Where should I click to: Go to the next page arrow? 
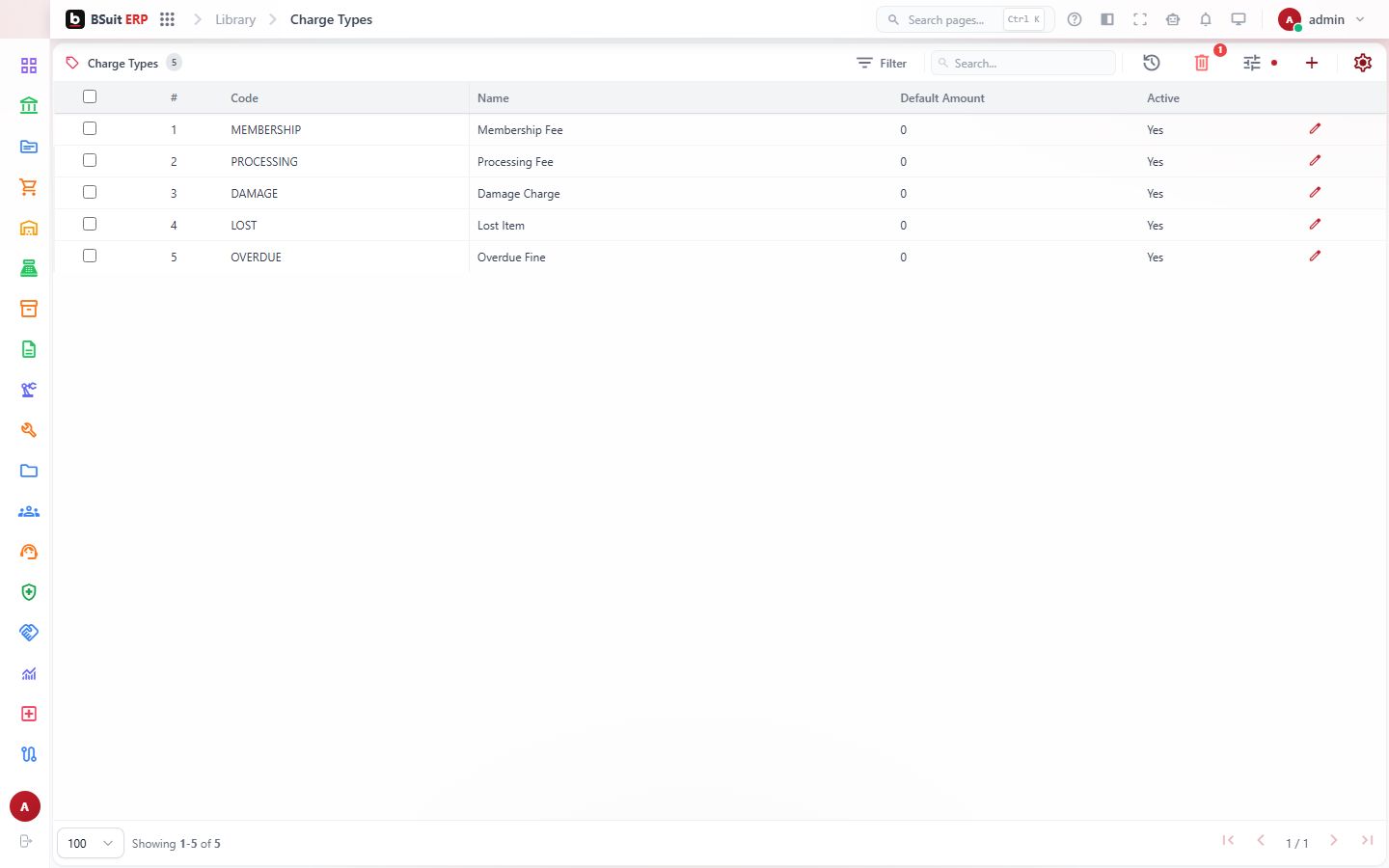click(x=1333, y=841)
